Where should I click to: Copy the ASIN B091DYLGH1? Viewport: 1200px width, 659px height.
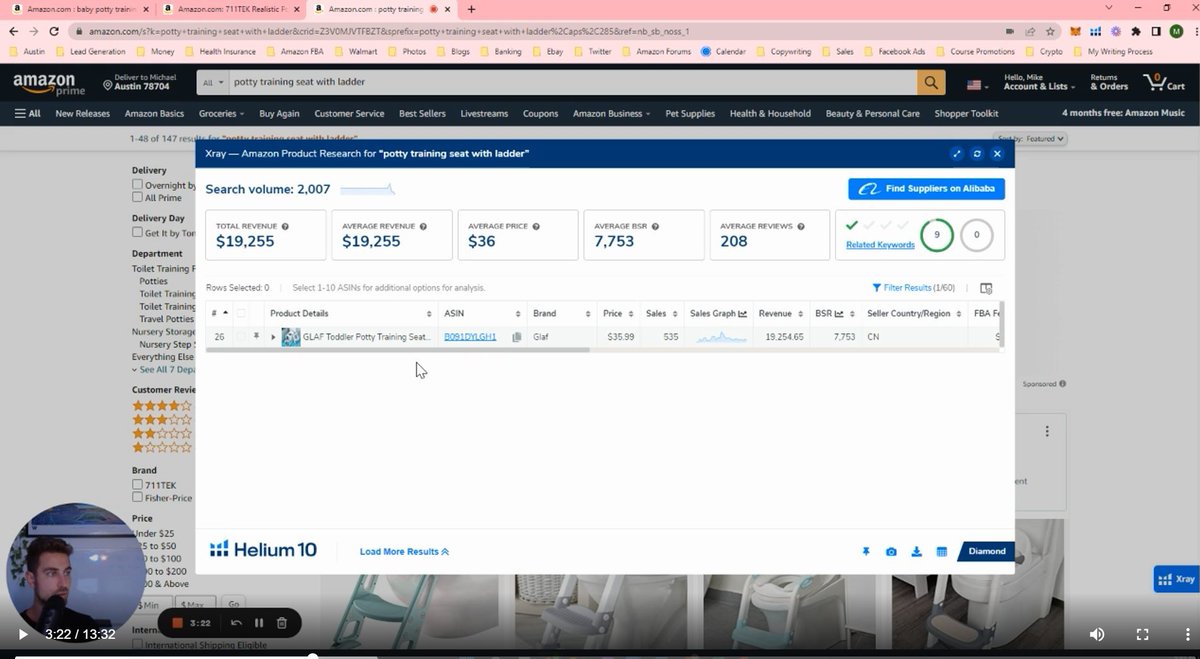517,337
